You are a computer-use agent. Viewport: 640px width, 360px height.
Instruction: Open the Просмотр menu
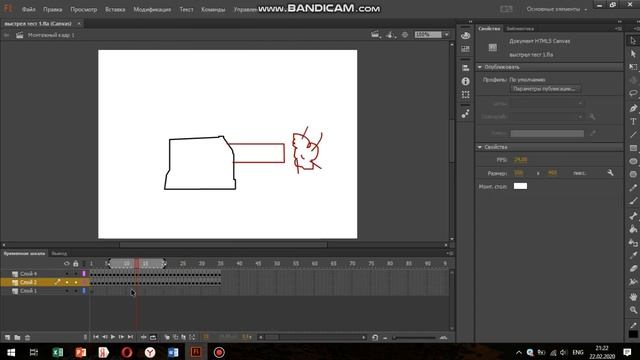coord(84,9)
